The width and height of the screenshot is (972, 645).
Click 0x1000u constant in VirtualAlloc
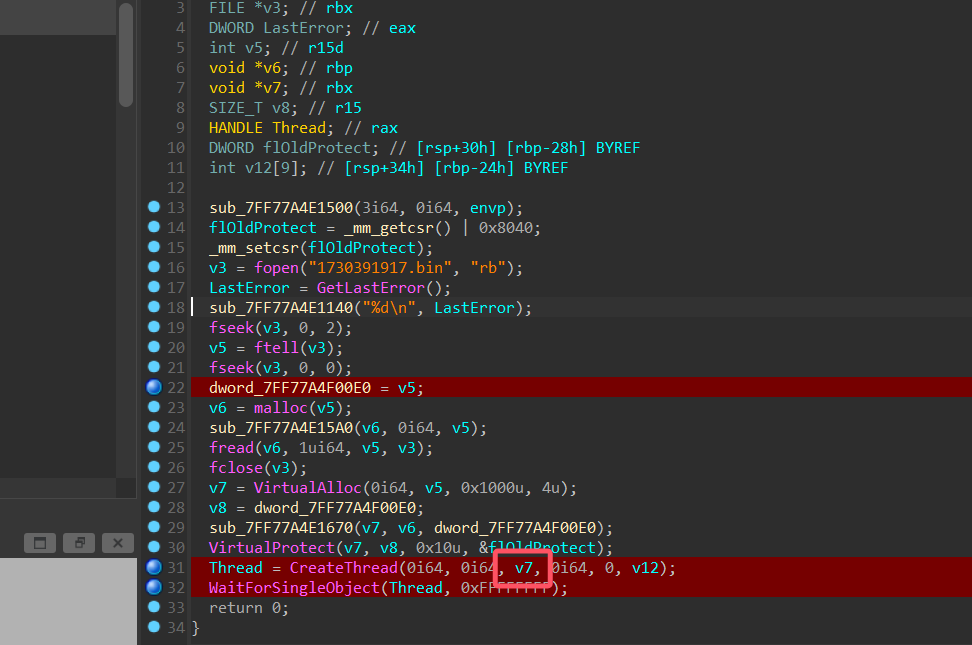[x=492, y=488]
